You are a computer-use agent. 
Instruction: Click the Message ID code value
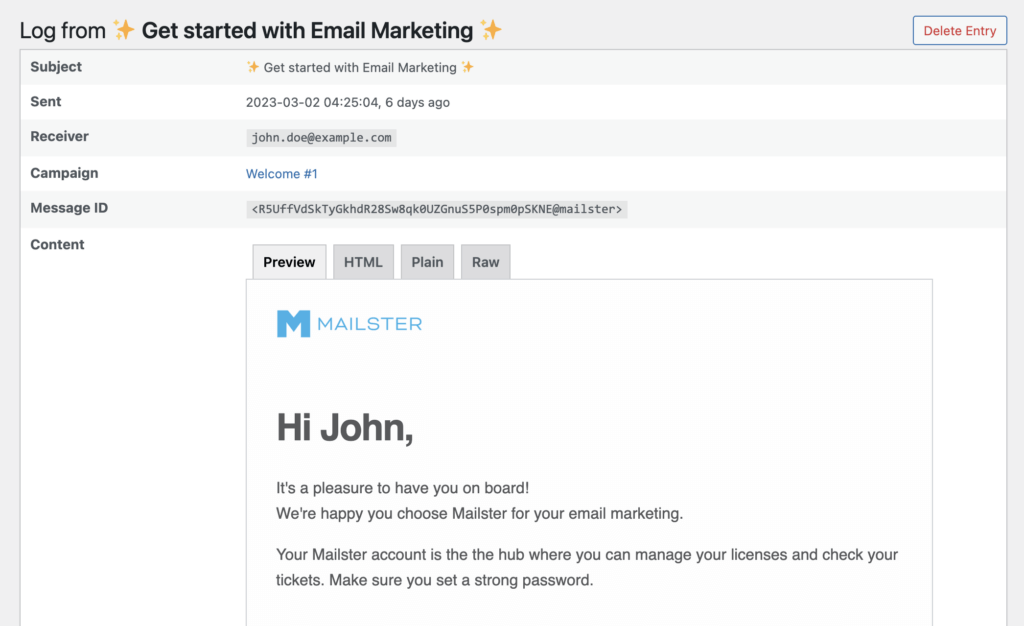point(437,210)
